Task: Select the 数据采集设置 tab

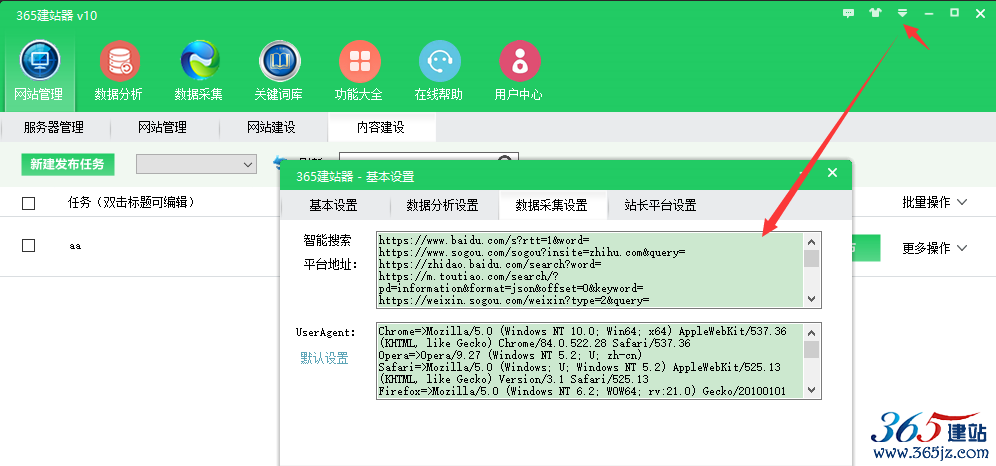Action: click(x=551, y=205)
